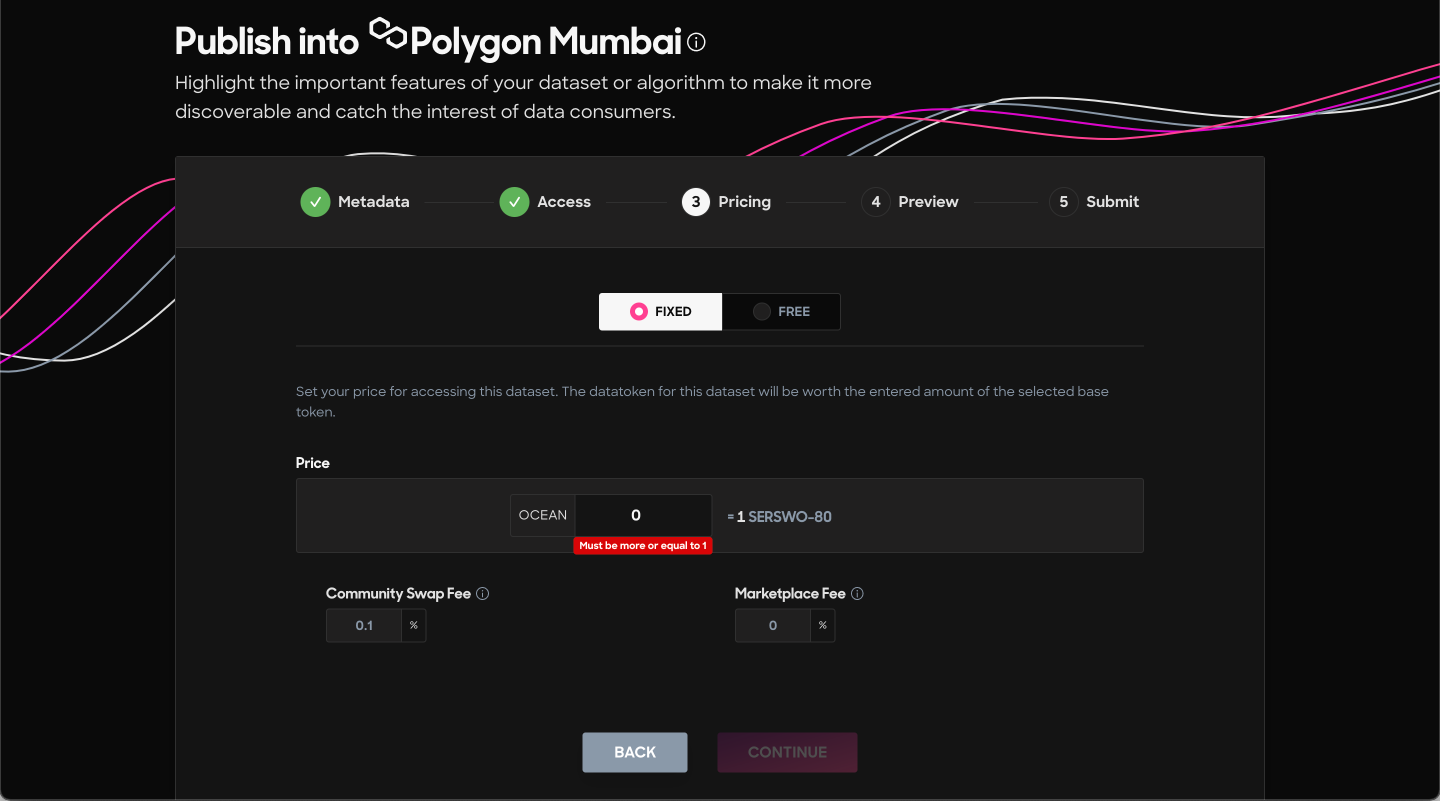Screen dimensions: 1440x801
Task: Click the green checkmark for Access step
Action: pos(514,202)
